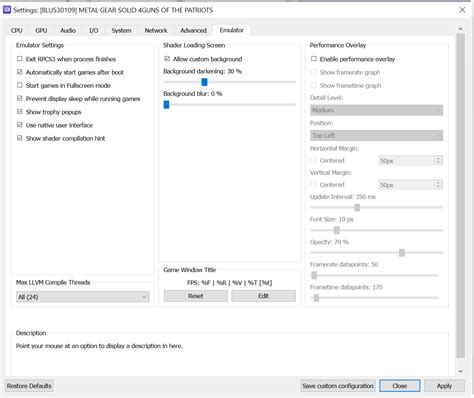Open the System tab
Image resolution: width=474 pixels, height=398 pixels.
click(x=121, y=30)
